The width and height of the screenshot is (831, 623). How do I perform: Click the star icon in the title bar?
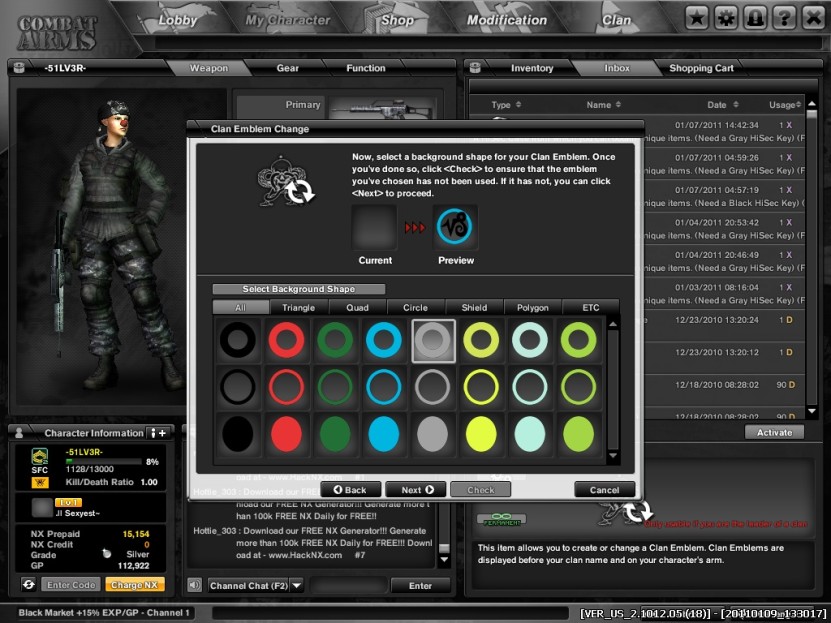(x=697, y=17)
